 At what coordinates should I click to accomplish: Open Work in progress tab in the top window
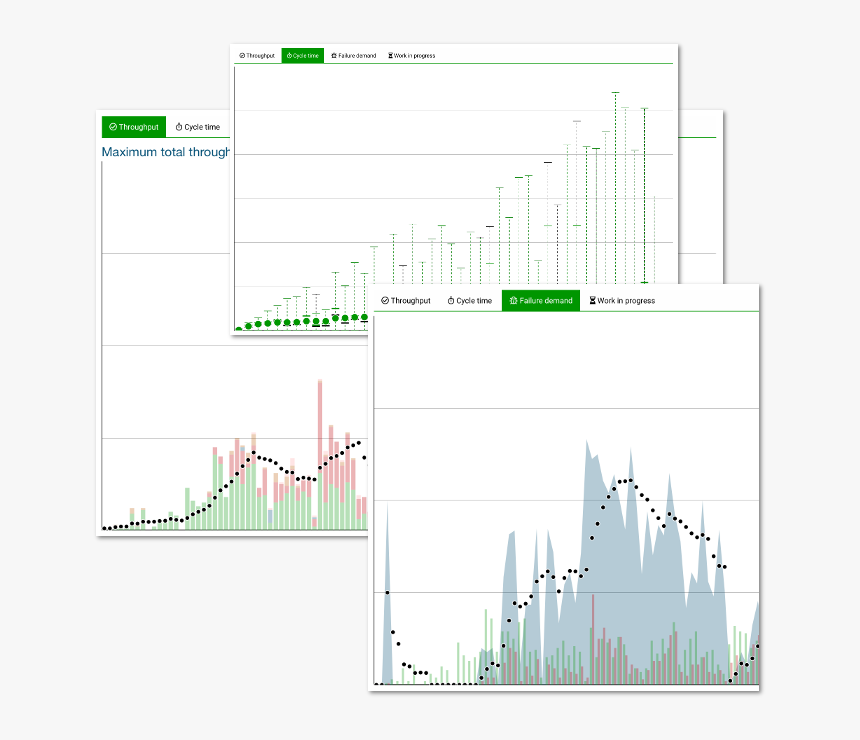[x=411, y=55]
